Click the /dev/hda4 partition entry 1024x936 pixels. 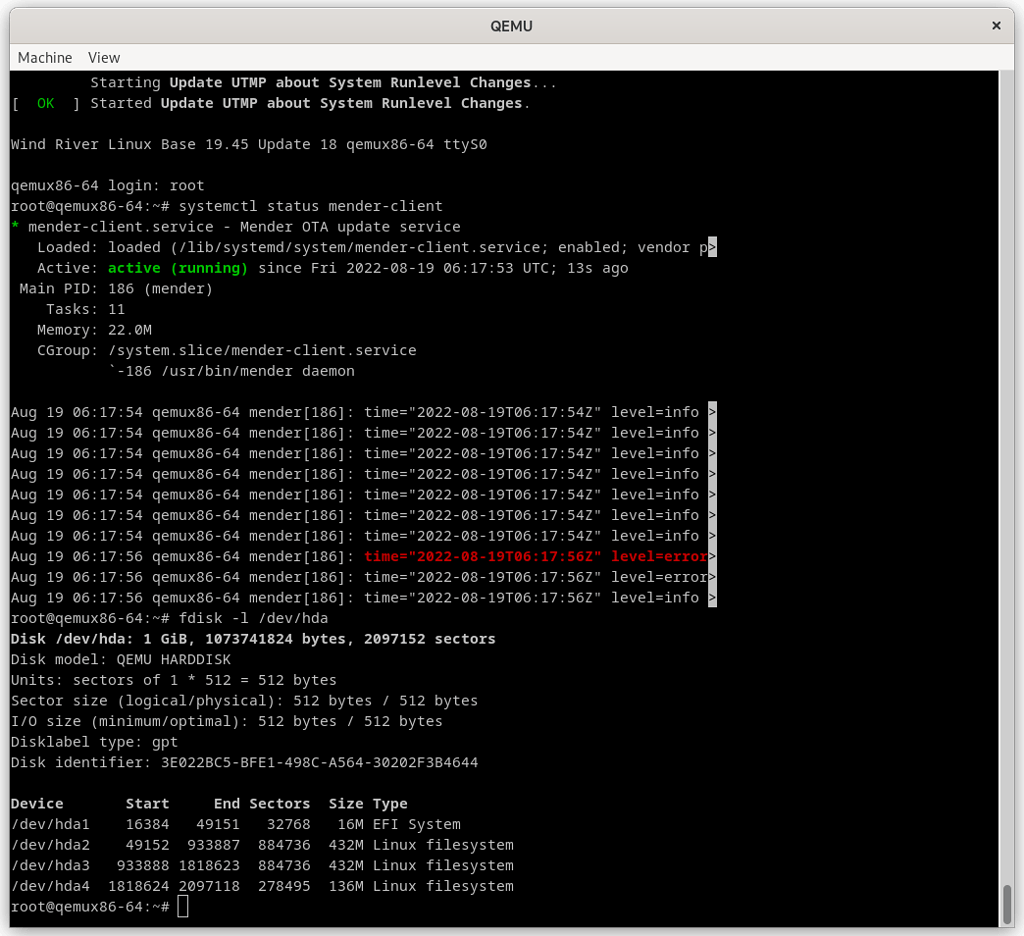[260, 885]
